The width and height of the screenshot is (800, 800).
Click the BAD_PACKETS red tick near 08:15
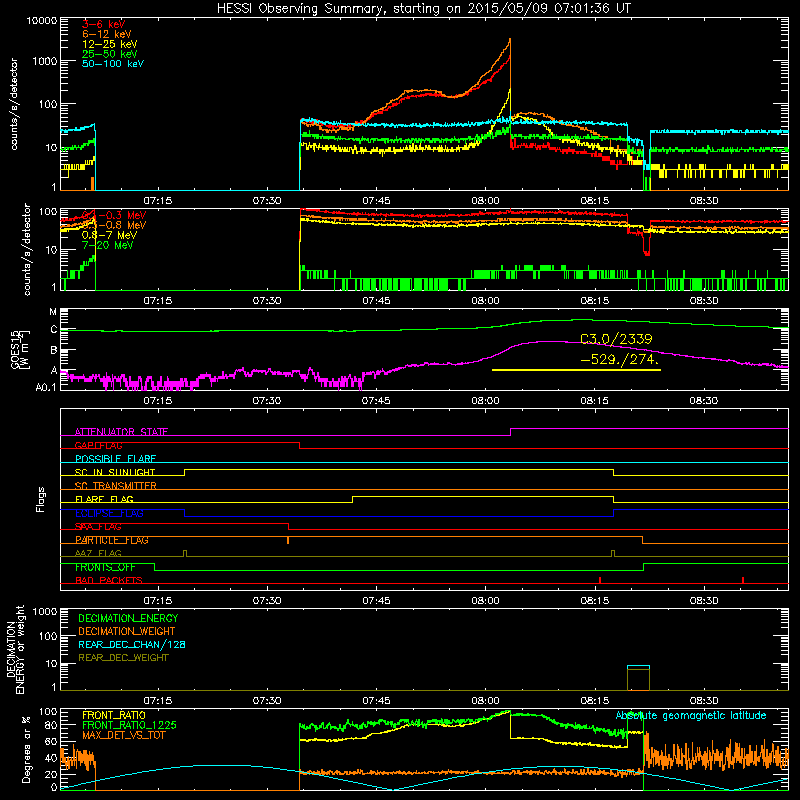[600, 580]
